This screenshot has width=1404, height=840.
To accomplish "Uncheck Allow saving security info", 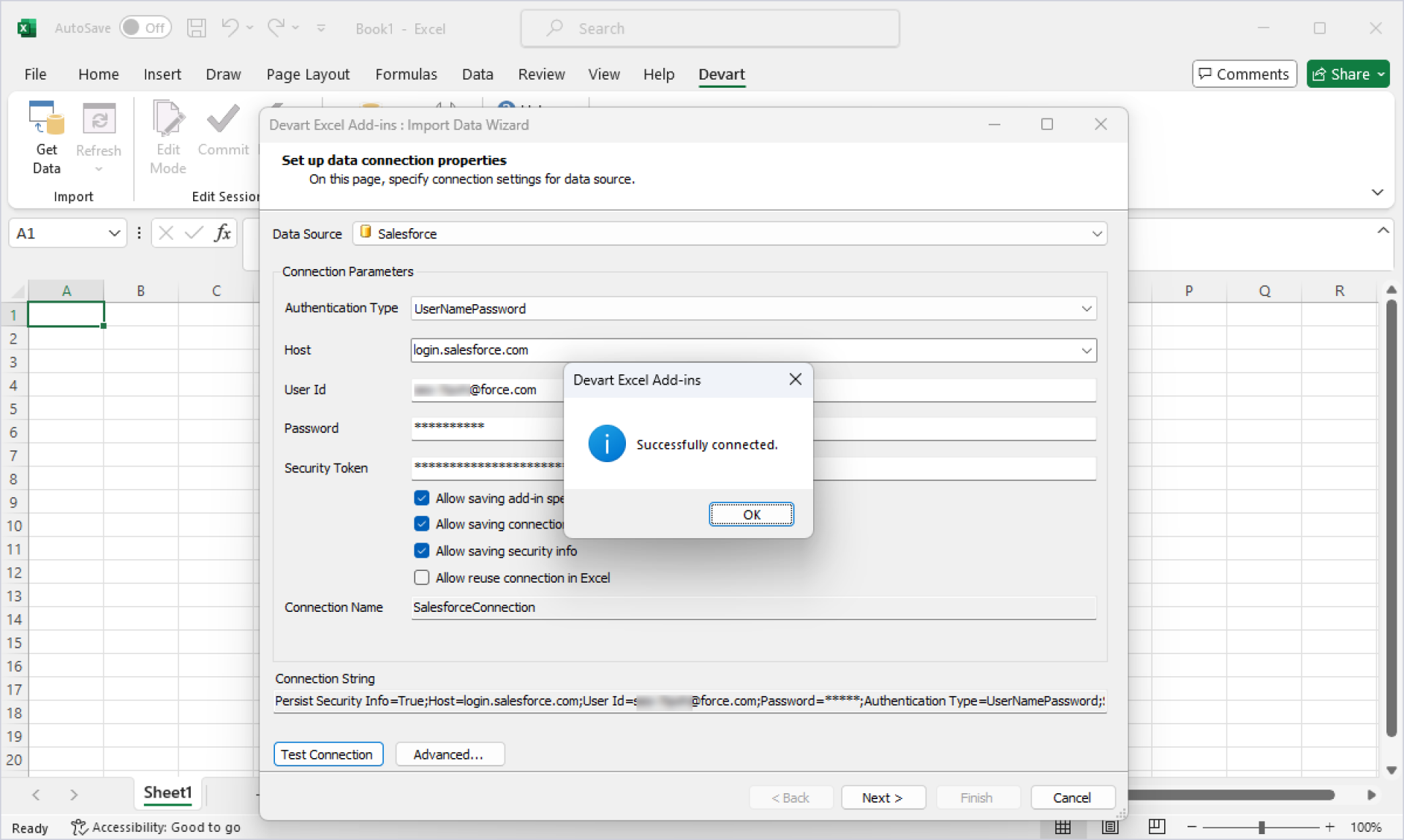I will pyautogui.click(x=422, y=550).
